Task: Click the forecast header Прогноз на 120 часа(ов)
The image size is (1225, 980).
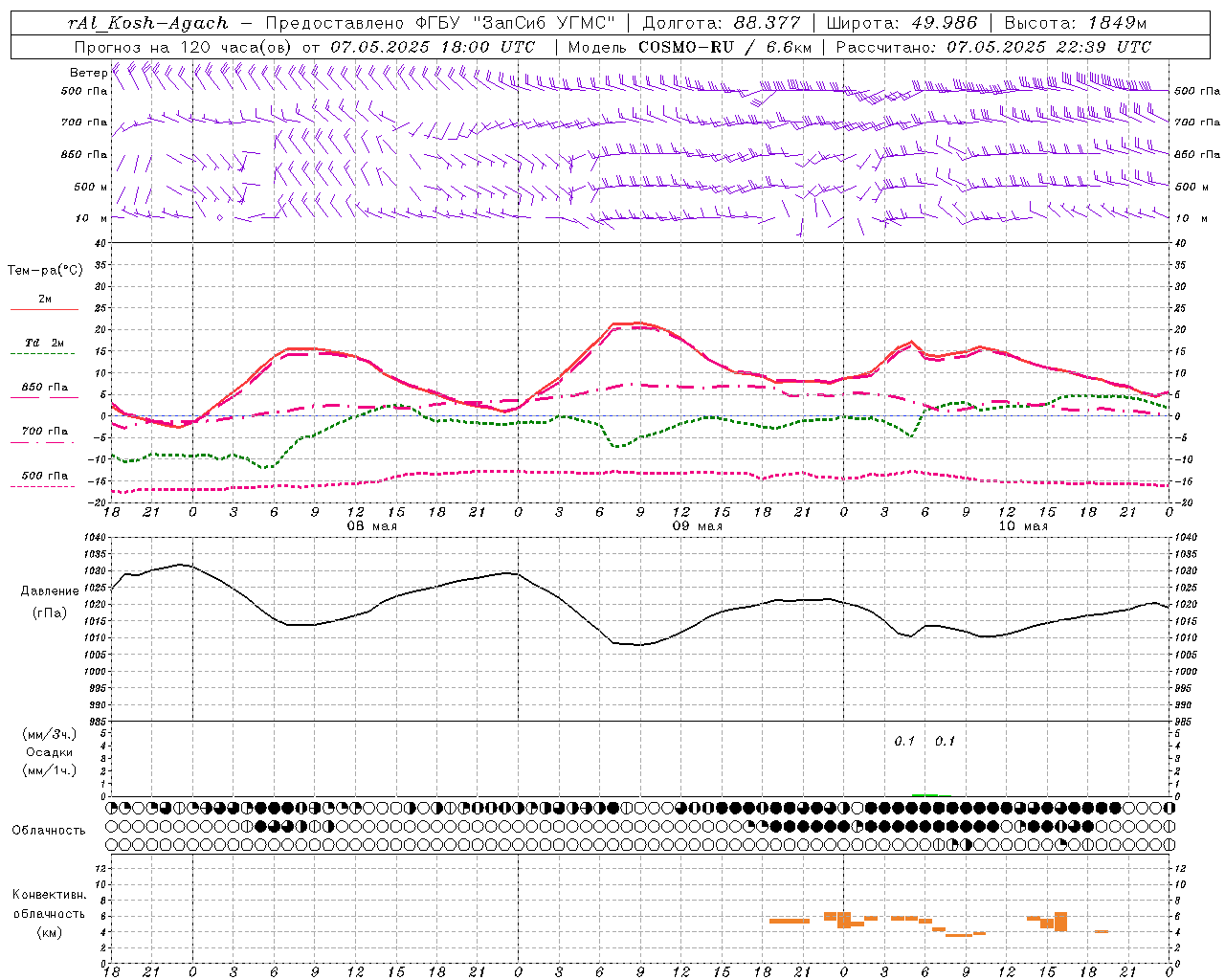Action: click(183, 47)
